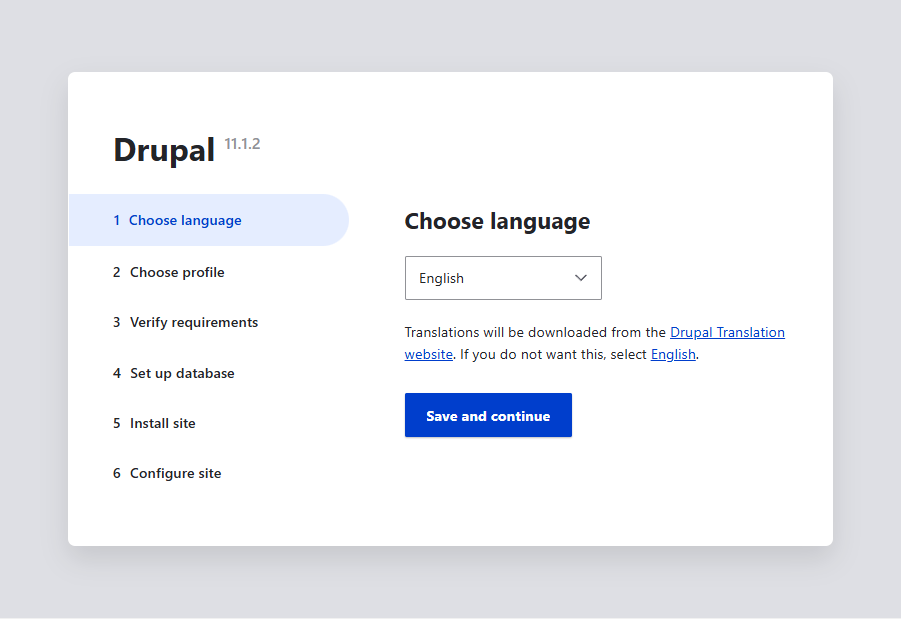The height and width of the screenshot is (619, 901).
Task: Click the English link in the description
Action: coord(673,354)
